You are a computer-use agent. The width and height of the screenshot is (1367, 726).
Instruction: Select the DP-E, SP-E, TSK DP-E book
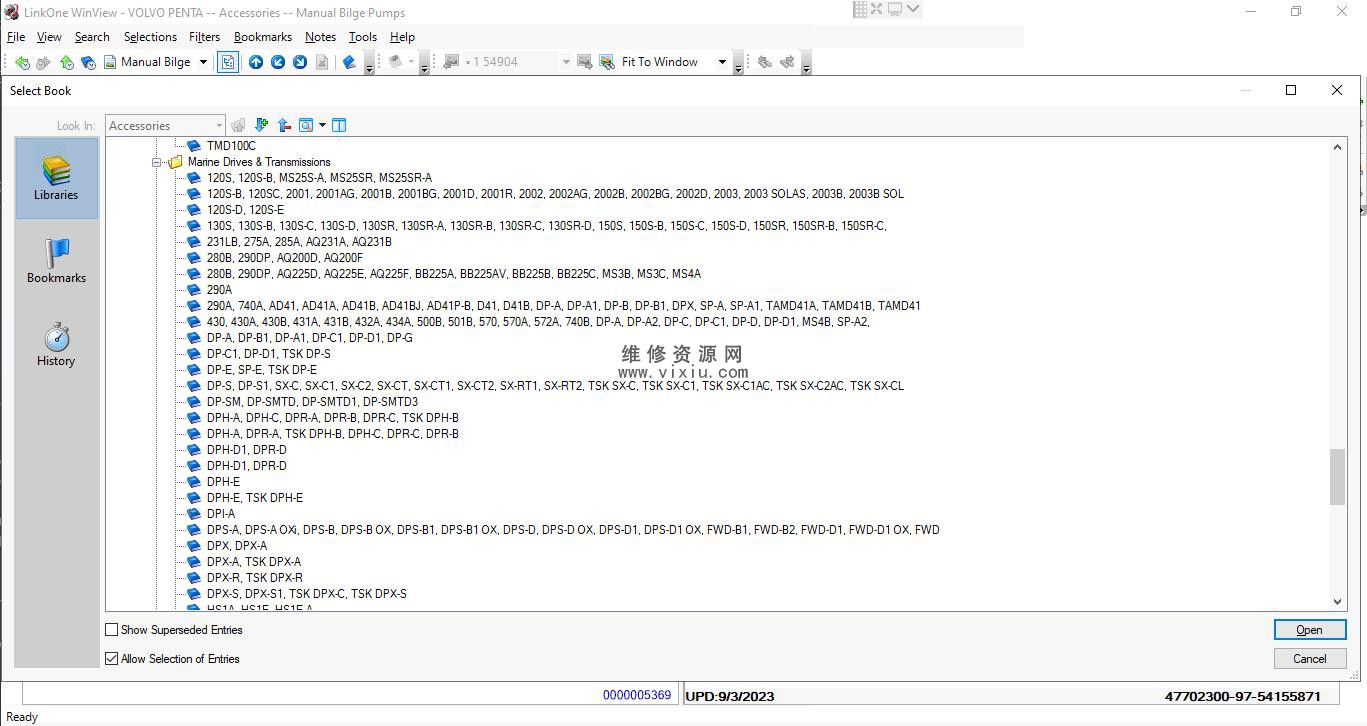(x=262, y=370)
